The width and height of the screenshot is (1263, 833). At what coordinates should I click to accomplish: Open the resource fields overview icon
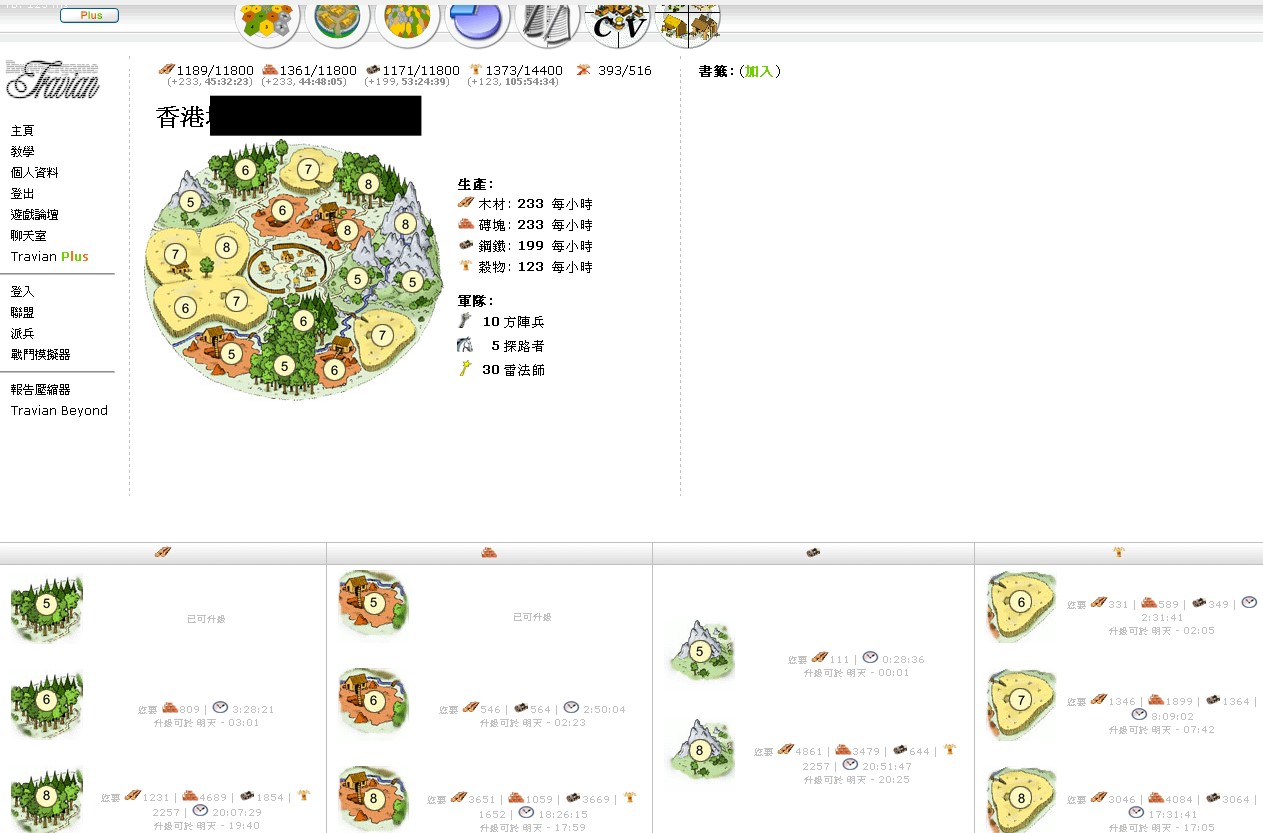click(x=267, y=21)
